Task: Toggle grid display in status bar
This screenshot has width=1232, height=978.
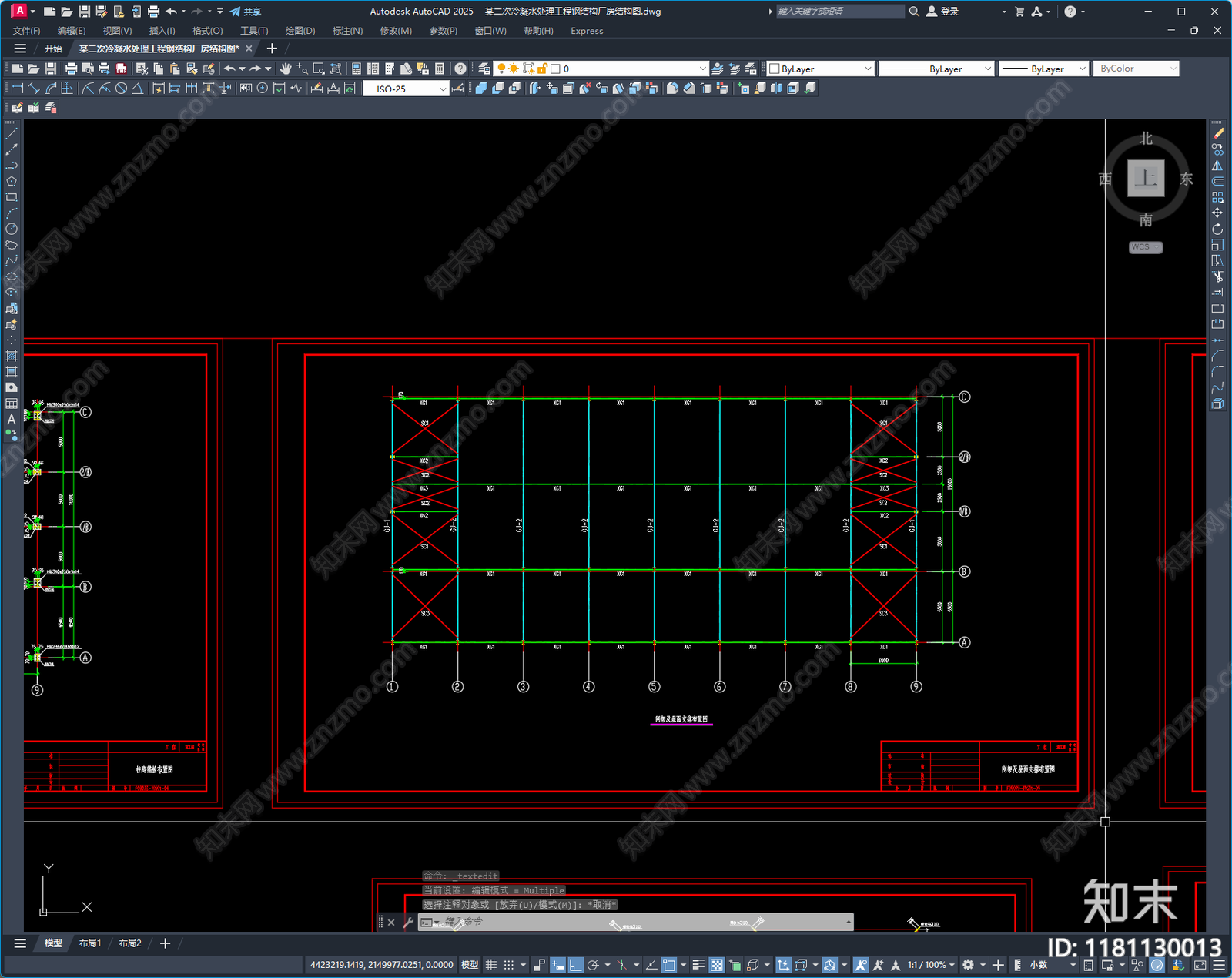Action: point(490,965)
